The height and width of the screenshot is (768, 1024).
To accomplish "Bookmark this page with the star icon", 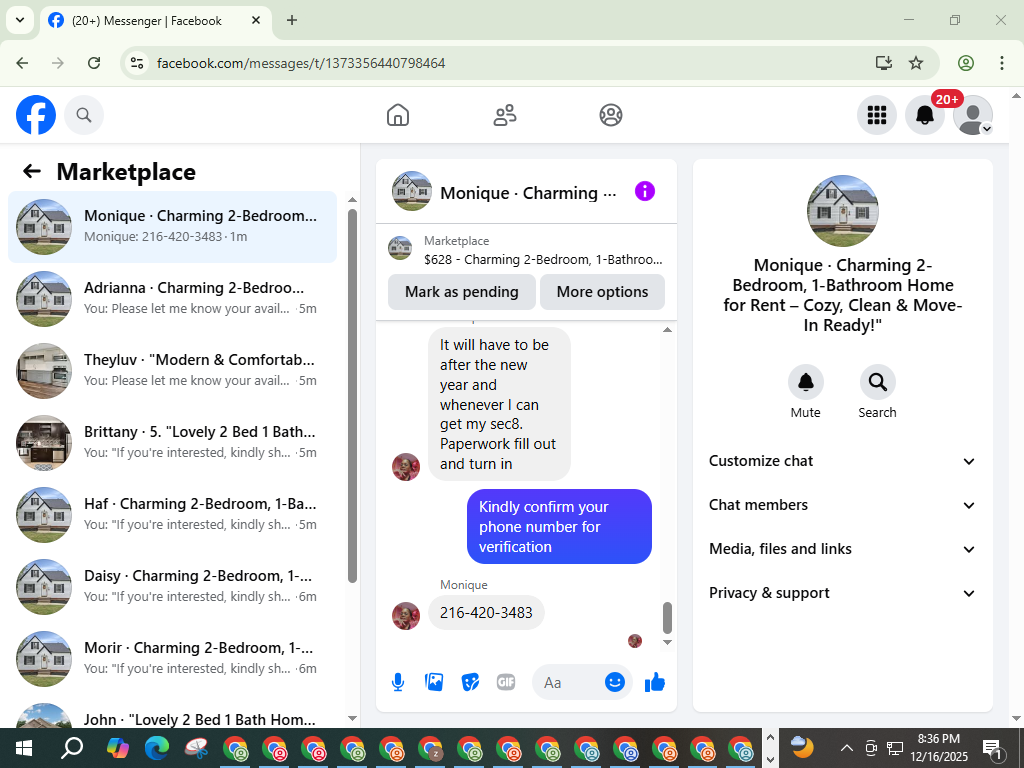I will (916, 63).
